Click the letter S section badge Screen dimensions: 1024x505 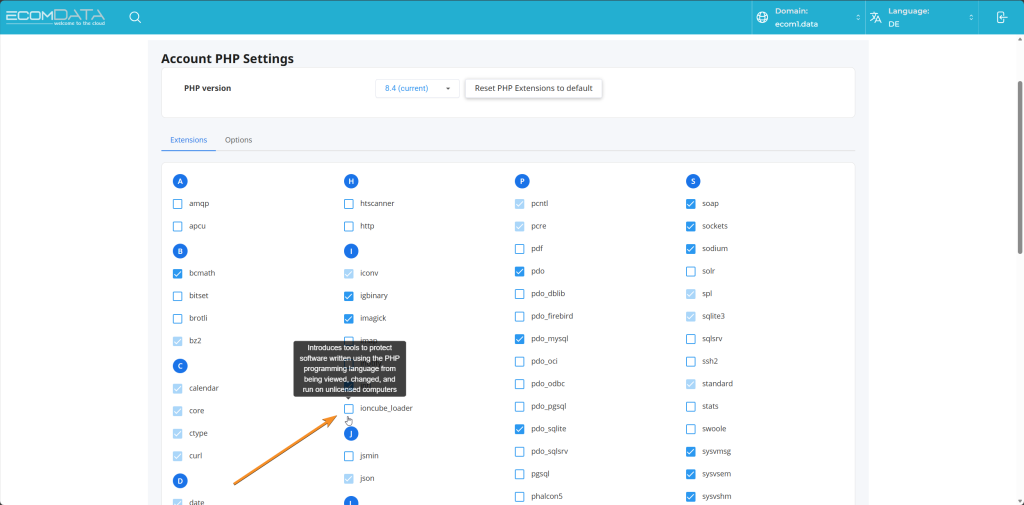(x=693, y=181)
